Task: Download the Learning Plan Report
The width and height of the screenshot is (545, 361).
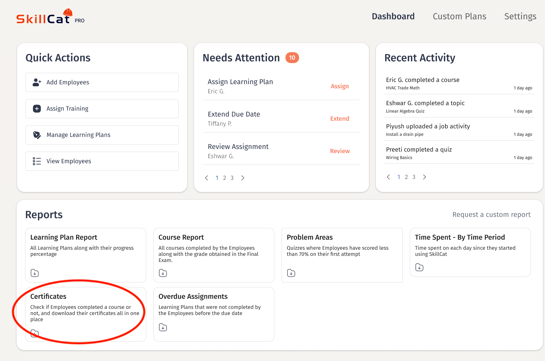Action: pyautogui.click(x=35, y=273)
